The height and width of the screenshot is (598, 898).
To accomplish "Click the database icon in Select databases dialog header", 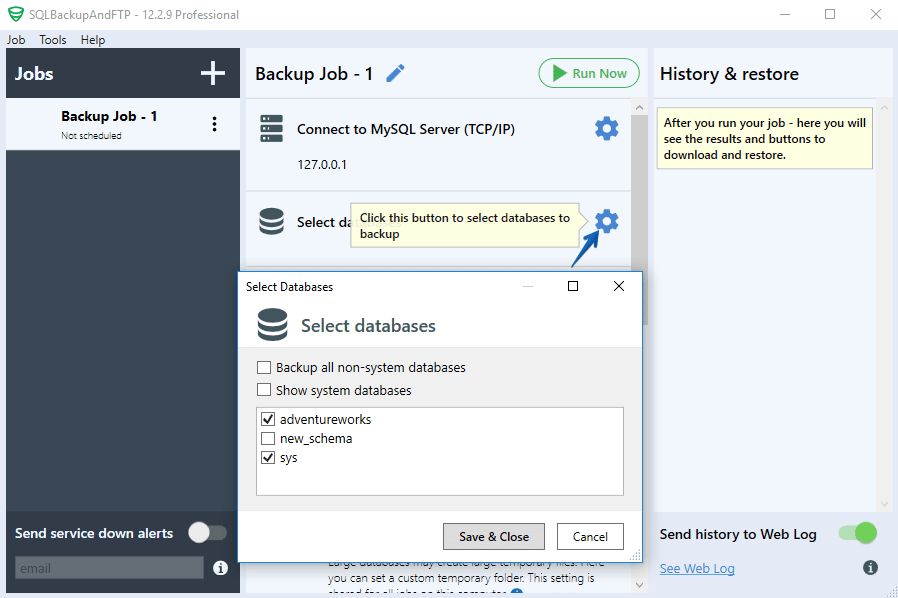I will [273, 325].
